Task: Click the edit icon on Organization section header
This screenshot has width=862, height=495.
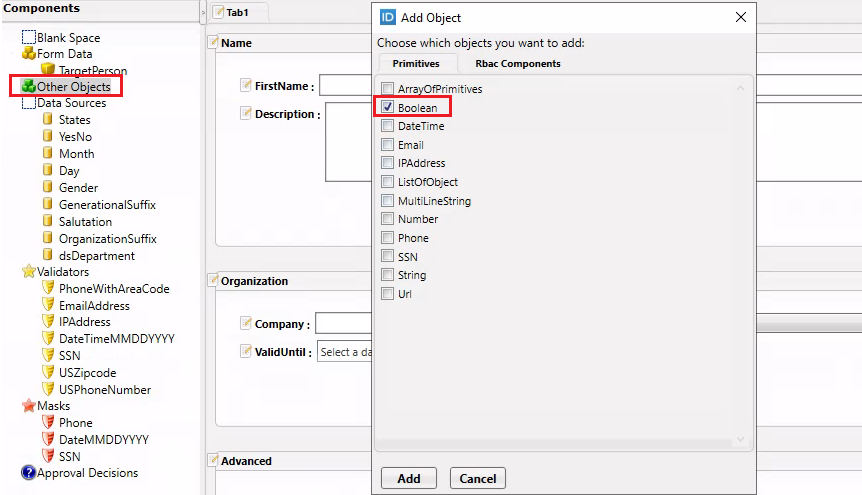Action: coord(213,280)
